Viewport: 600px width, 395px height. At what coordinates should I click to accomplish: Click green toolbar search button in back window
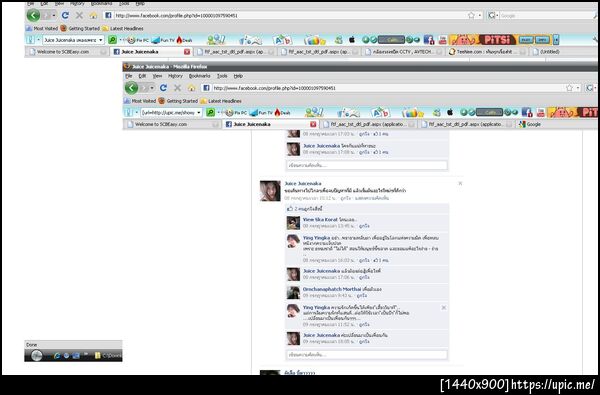112,39
